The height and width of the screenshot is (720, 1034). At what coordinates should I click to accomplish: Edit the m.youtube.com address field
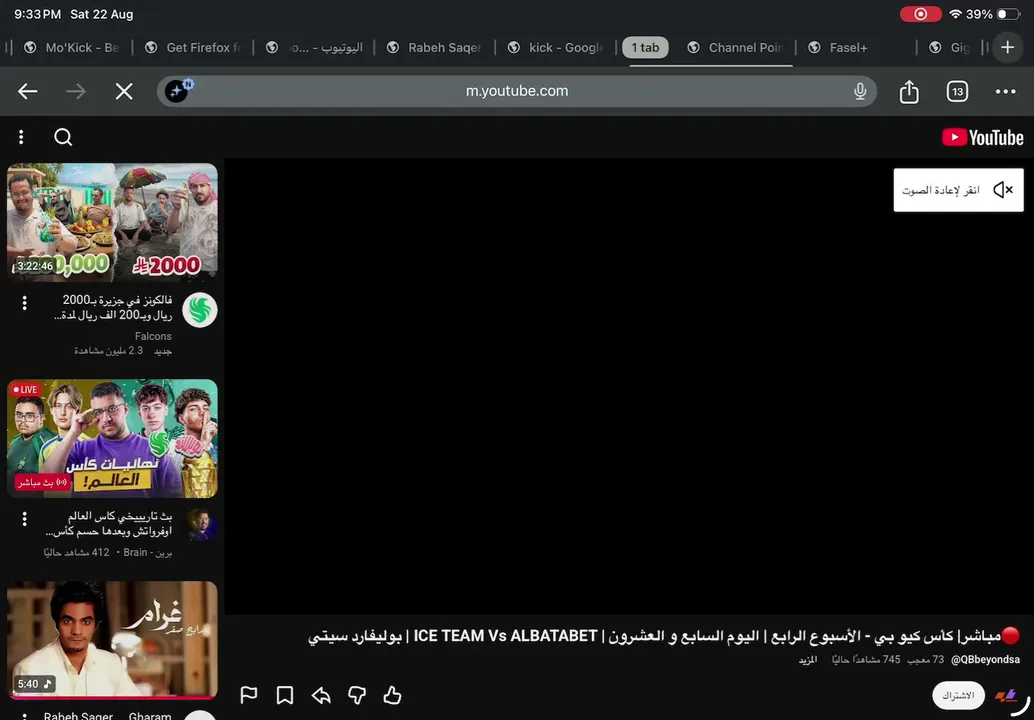516,91
